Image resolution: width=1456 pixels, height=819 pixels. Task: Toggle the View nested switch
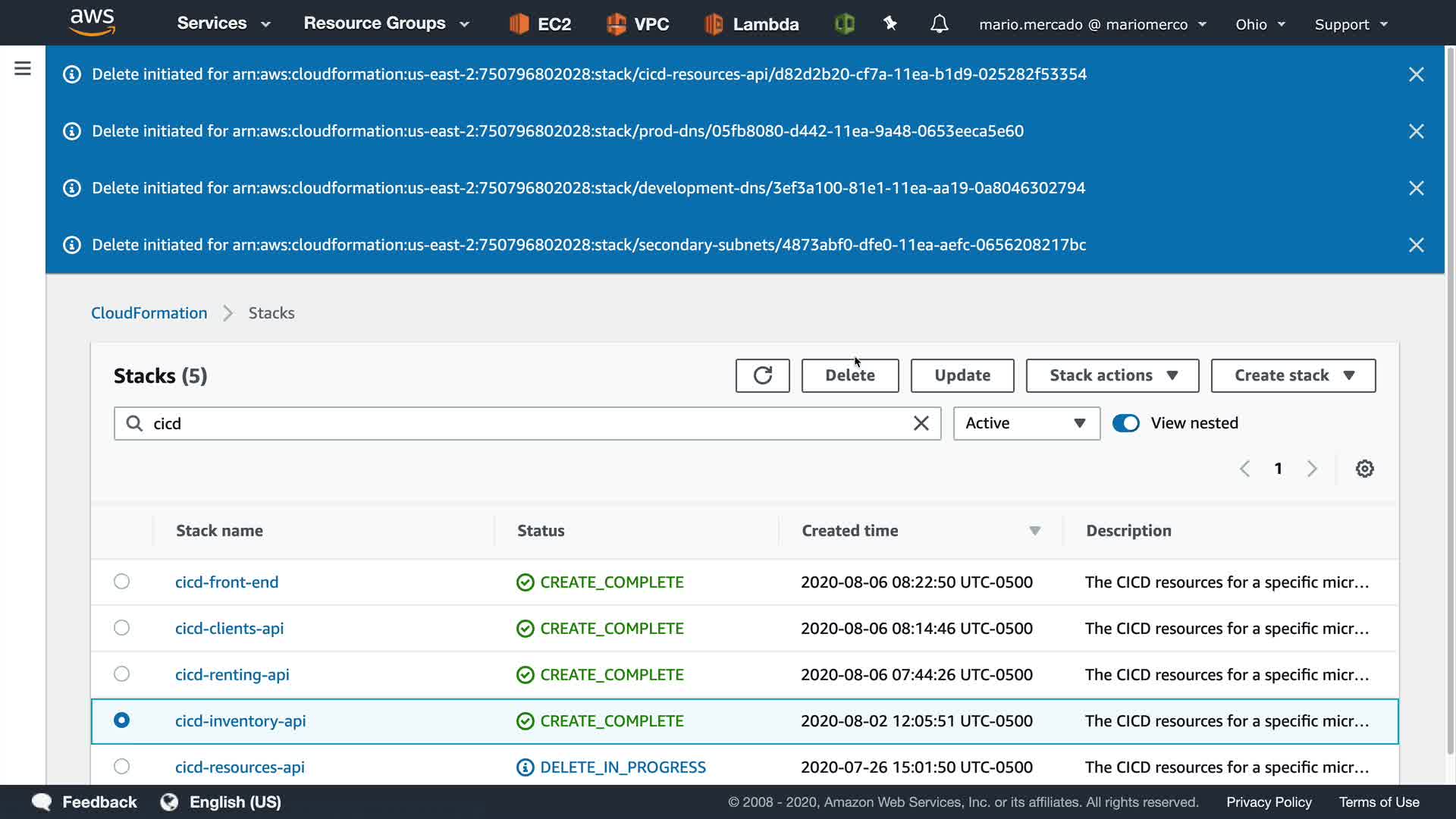coord(1126,423)
